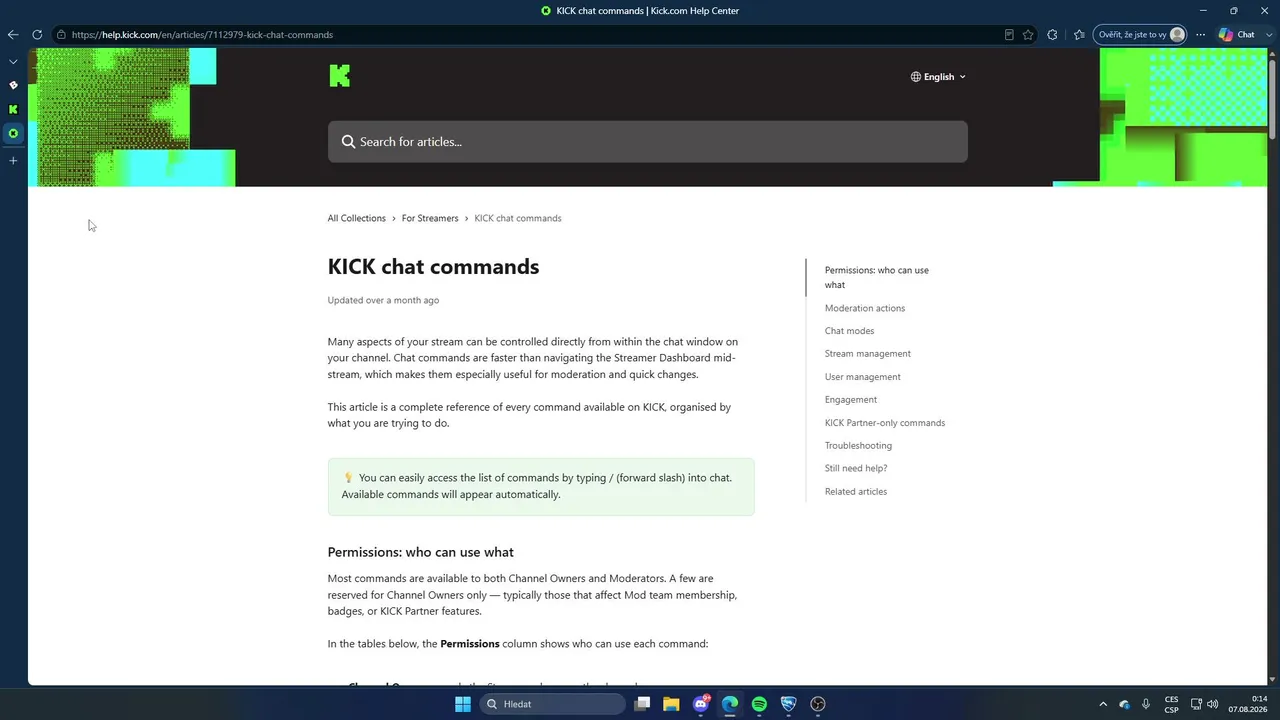Select the first pinned tab in the sidebar
The width and height of the screenshot is (1280, 720).
click(13, 85)
